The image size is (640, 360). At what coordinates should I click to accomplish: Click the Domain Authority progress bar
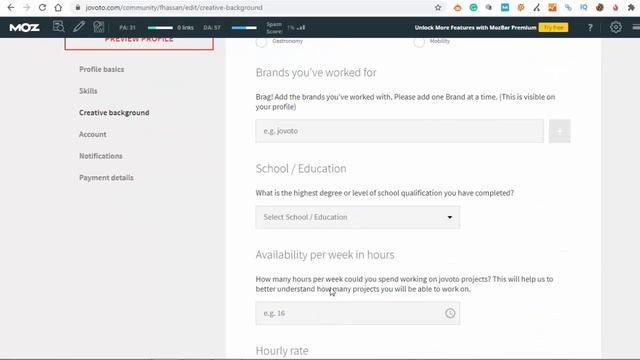pyautogui.click(x=244, y=28)
